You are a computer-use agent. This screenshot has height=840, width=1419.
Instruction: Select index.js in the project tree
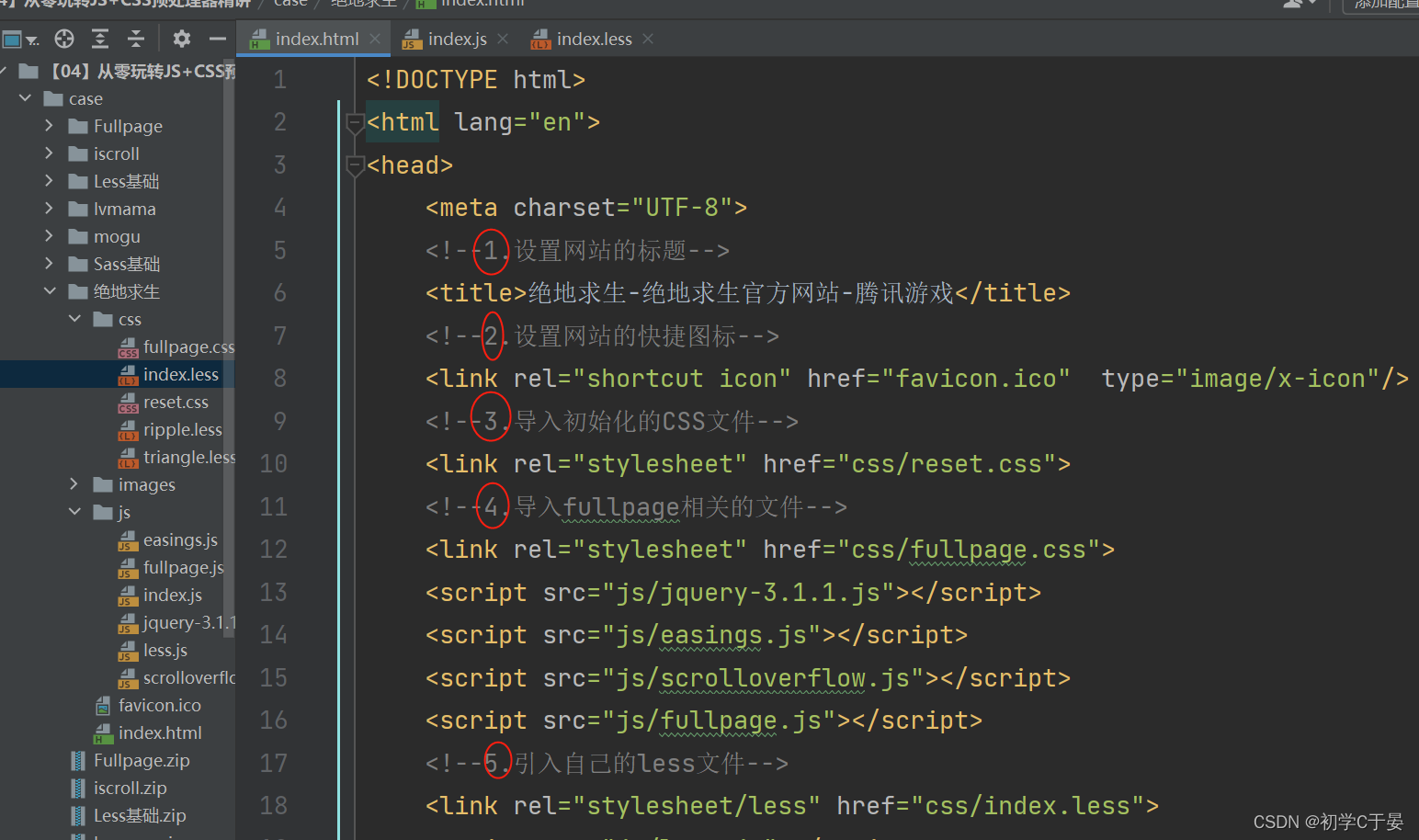click(x=118, y=595)
